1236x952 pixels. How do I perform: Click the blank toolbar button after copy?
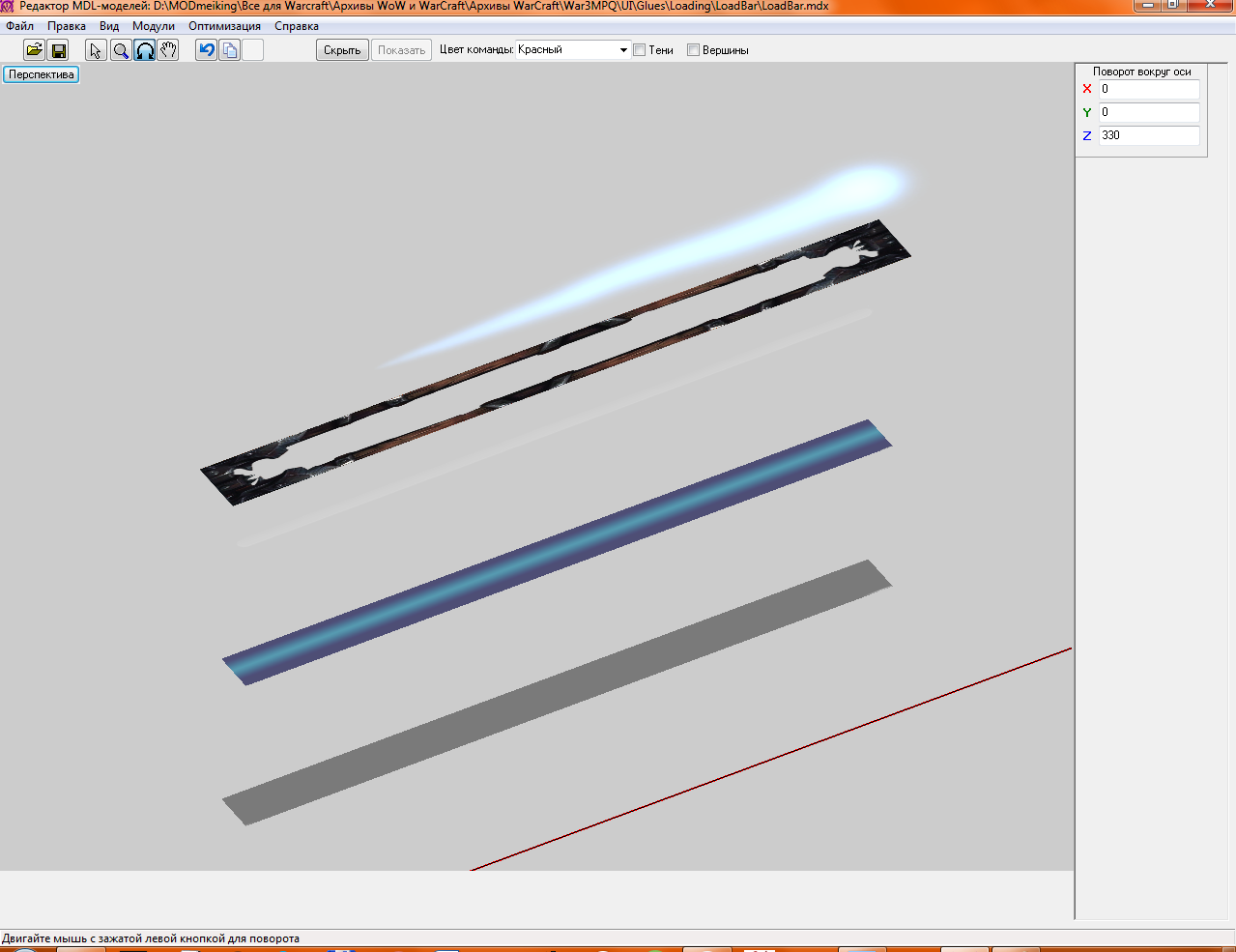point(253,50)
